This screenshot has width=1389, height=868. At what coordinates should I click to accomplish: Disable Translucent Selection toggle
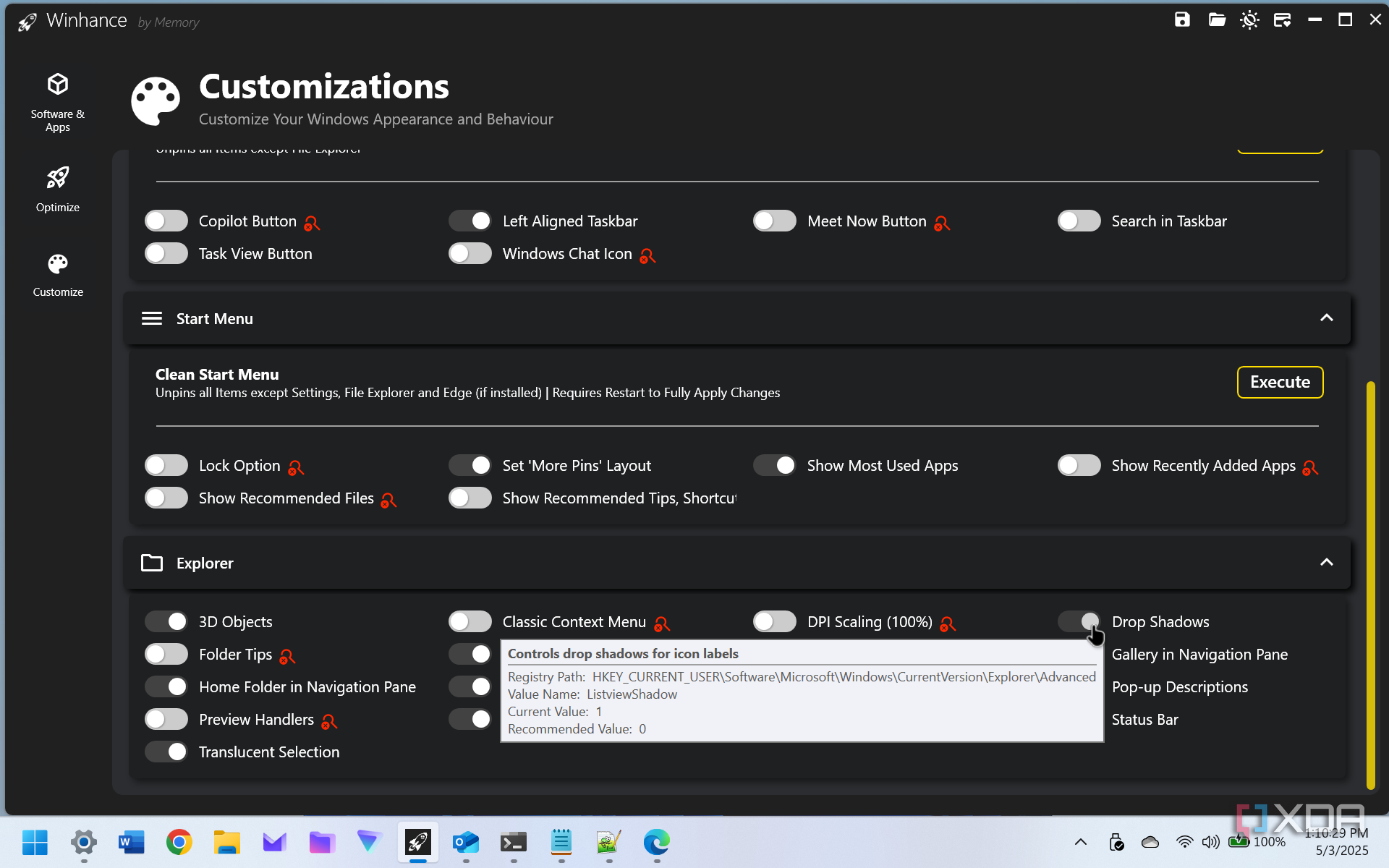tap(166, 752)
